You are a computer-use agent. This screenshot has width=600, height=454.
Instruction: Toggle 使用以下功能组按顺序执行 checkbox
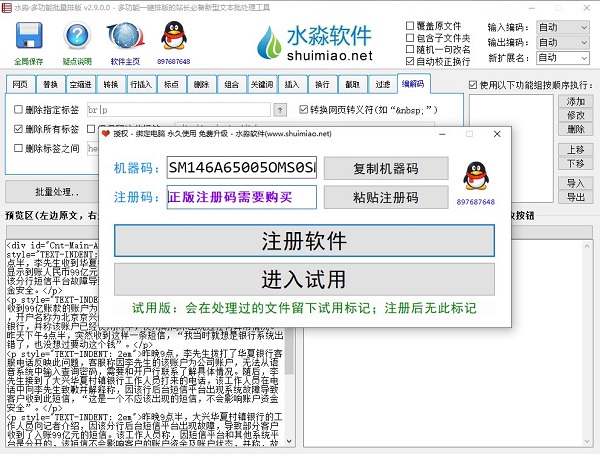(x=473, y=85)
